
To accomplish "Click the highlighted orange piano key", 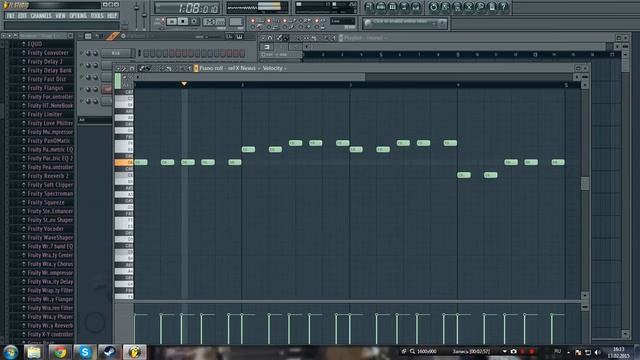I will [124, 162].
